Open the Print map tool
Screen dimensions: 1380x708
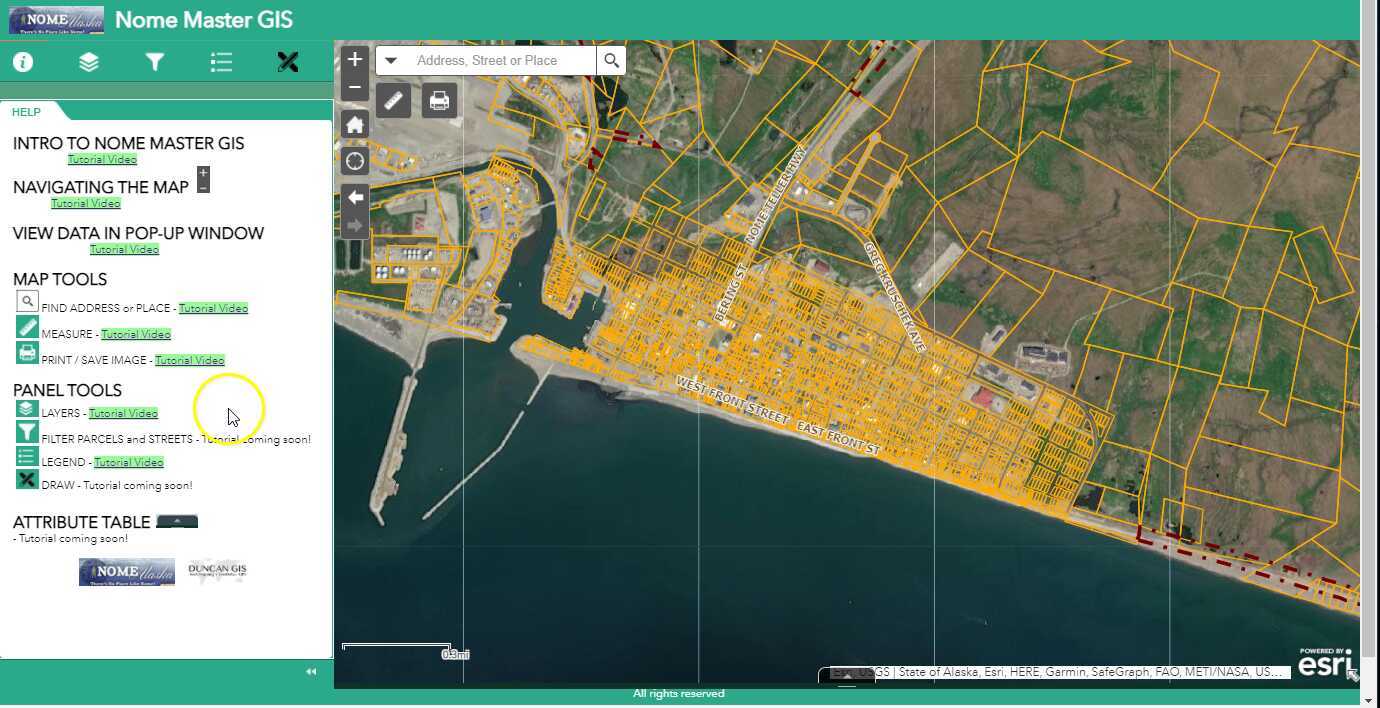click(439, 101)
